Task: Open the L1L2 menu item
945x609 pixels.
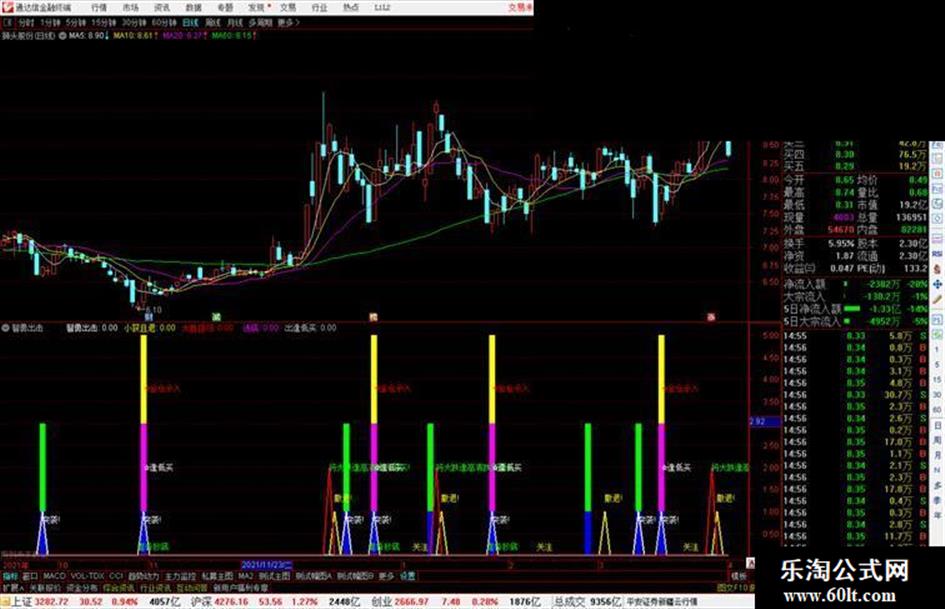Action: click(x=382, y=8)
